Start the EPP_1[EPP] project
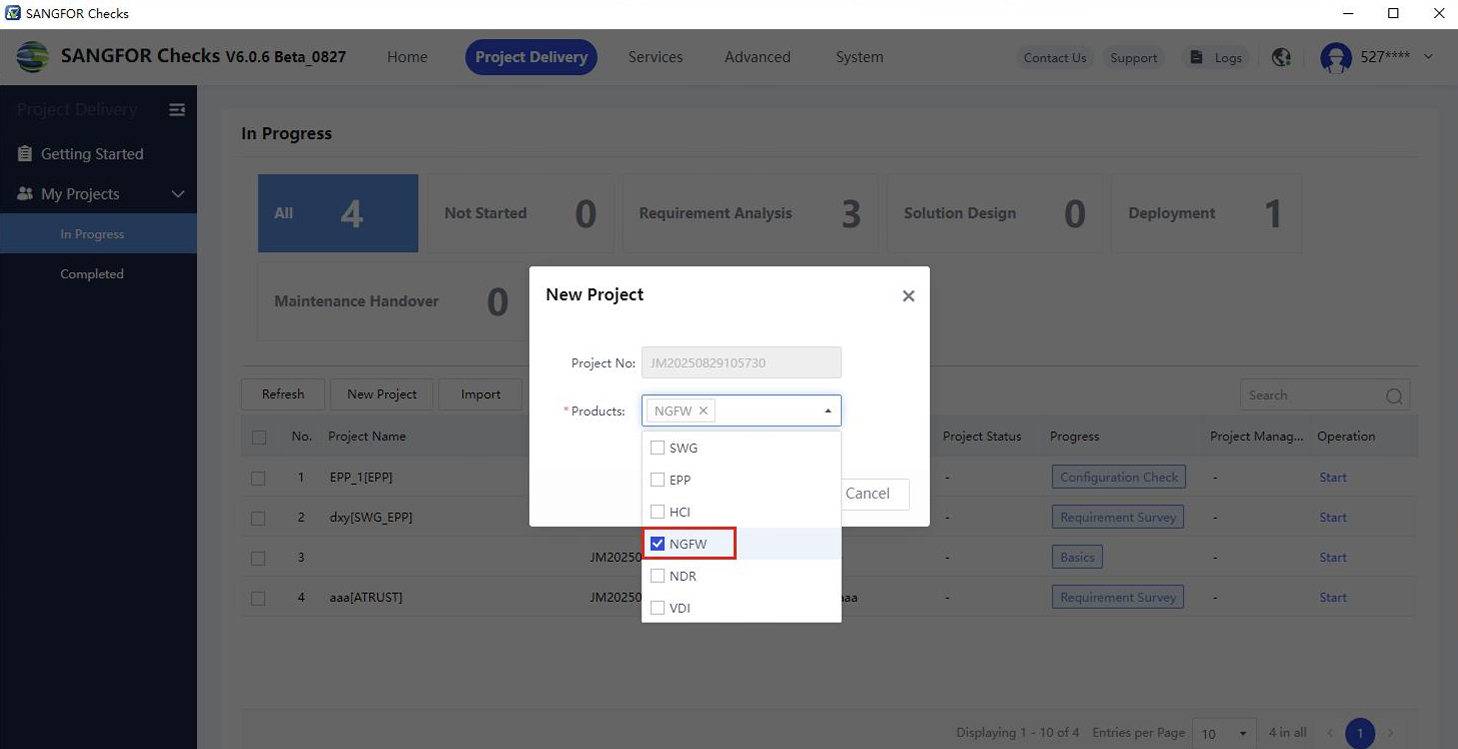The height and width of the screenshot is (749, 1458). 1332,477
